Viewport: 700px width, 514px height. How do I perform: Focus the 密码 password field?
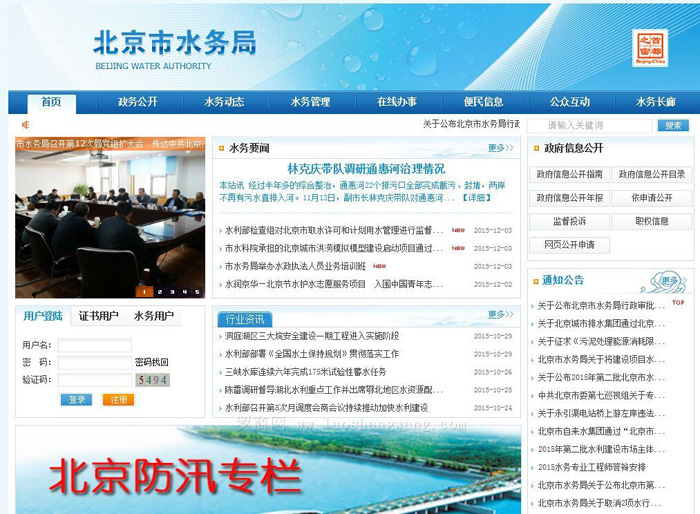coord(95,362)
